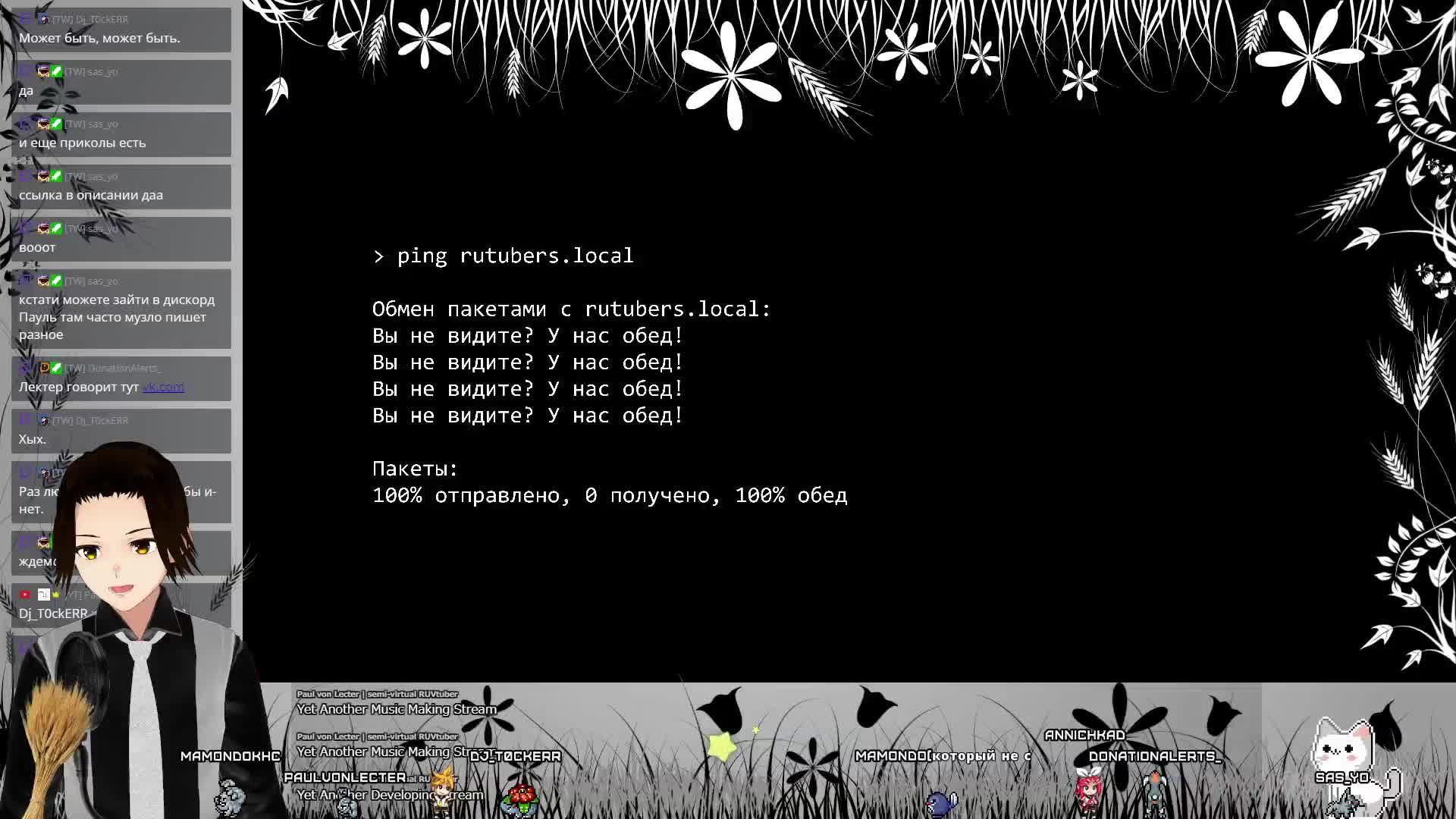Click the robot avatar under DONATIONALERTS_

[1155, 792]
